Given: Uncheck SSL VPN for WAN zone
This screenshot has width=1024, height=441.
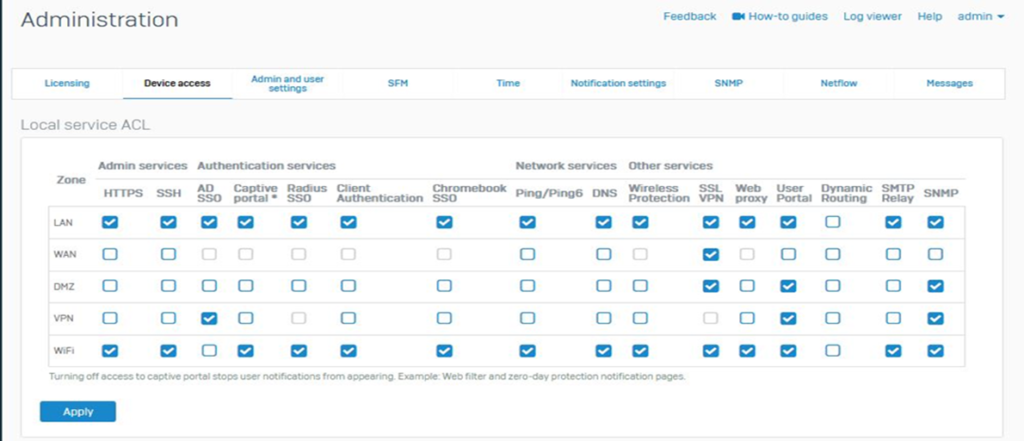Looking at the screenshot, I should [711, 255].
